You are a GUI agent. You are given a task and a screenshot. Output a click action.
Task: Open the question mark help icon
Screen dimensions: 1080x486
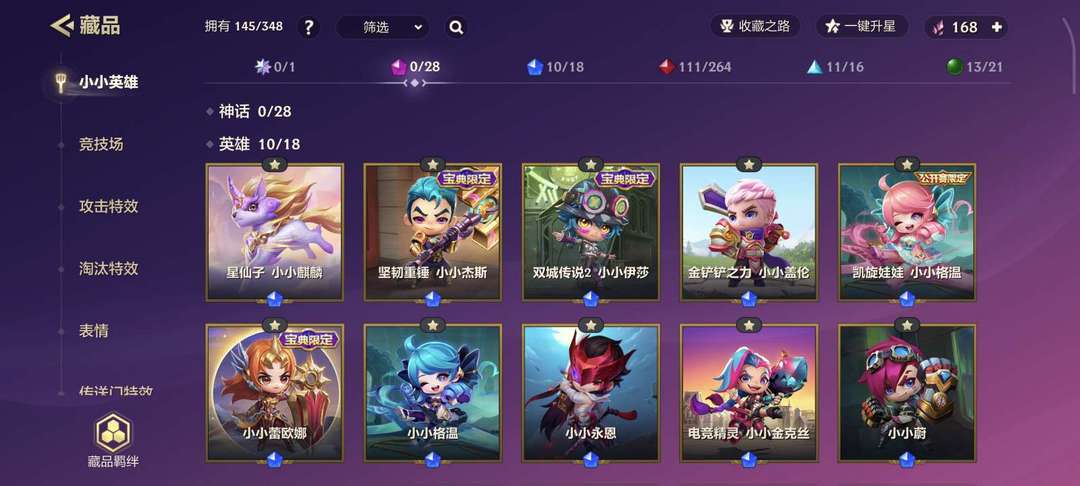point(309,28)
